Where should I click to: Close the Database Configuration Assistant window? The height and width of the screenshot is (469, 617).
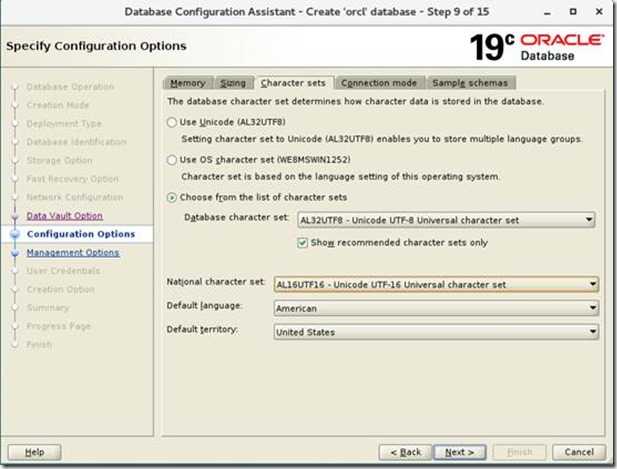[599, 12]
